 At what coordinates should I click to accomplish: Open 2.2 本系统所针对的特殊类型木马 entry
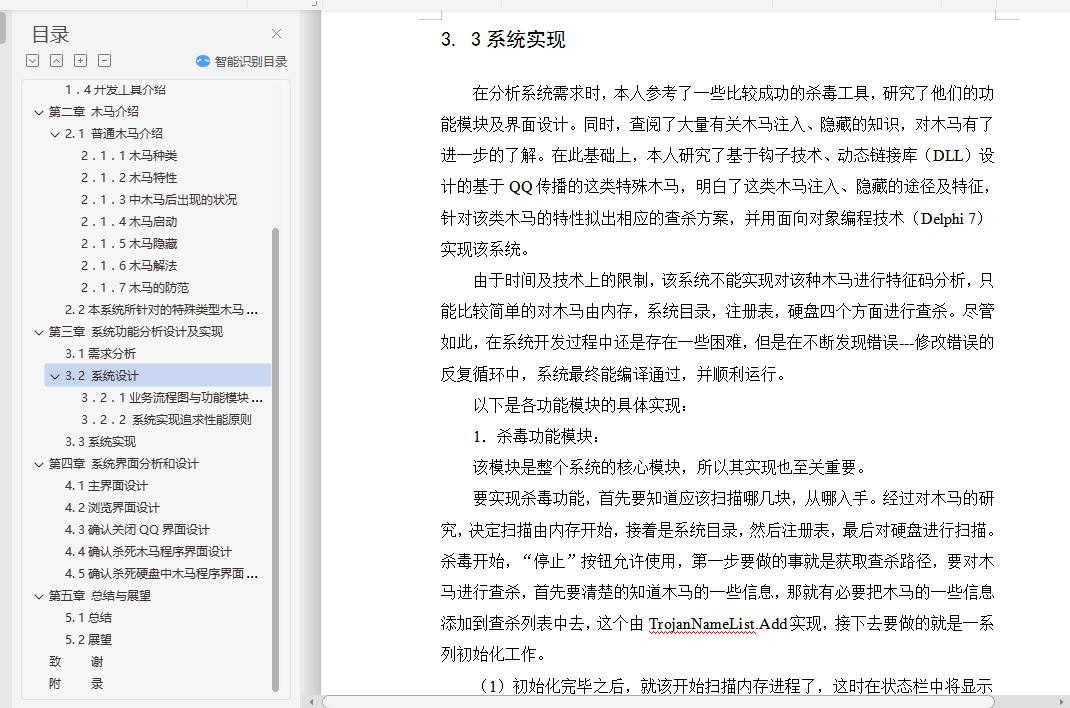tap(162, 310)
